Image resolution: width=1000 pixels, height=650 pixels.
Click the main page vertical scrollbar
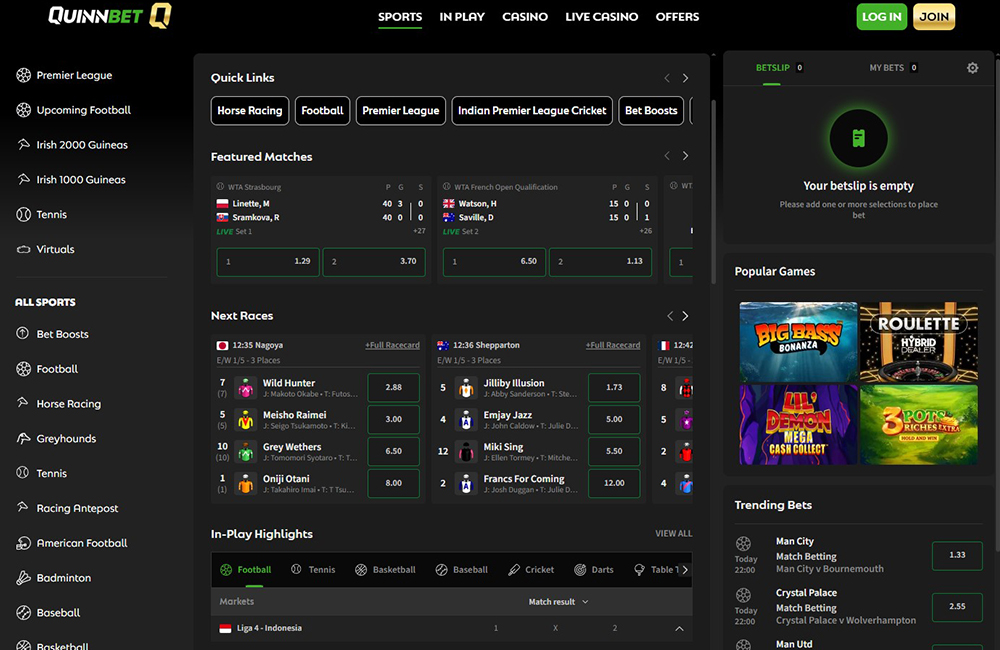[714, 191]
